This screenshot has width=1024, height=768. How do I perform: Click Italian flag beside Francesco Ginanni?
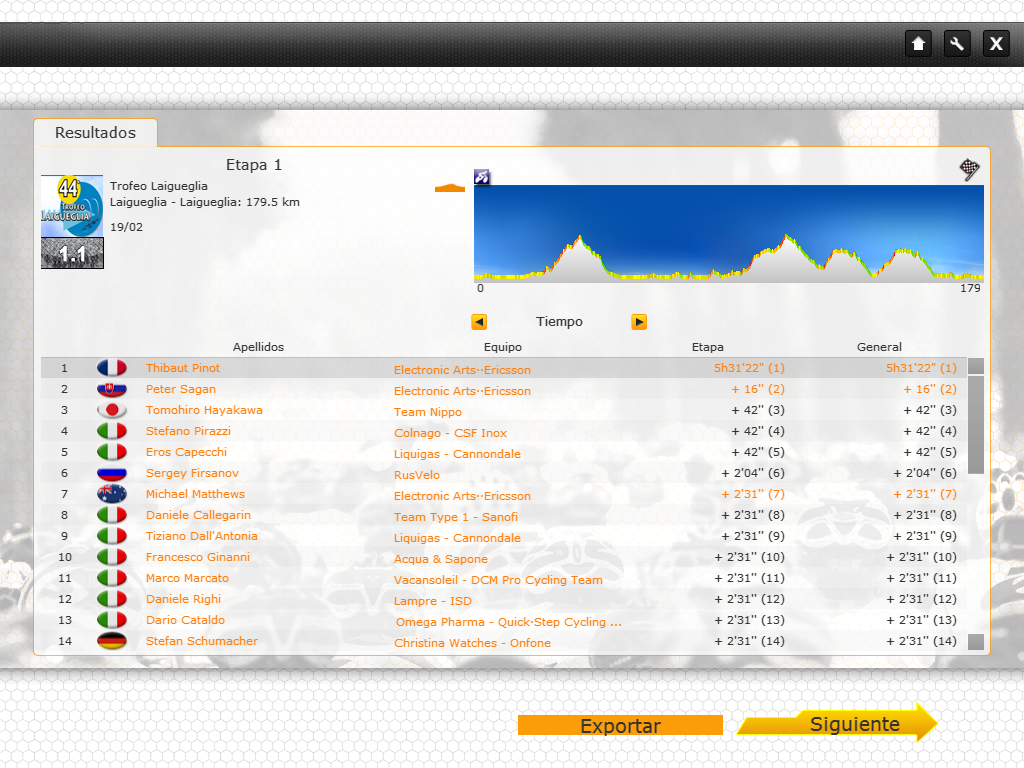pyautogui.click(x=112, y=557)
